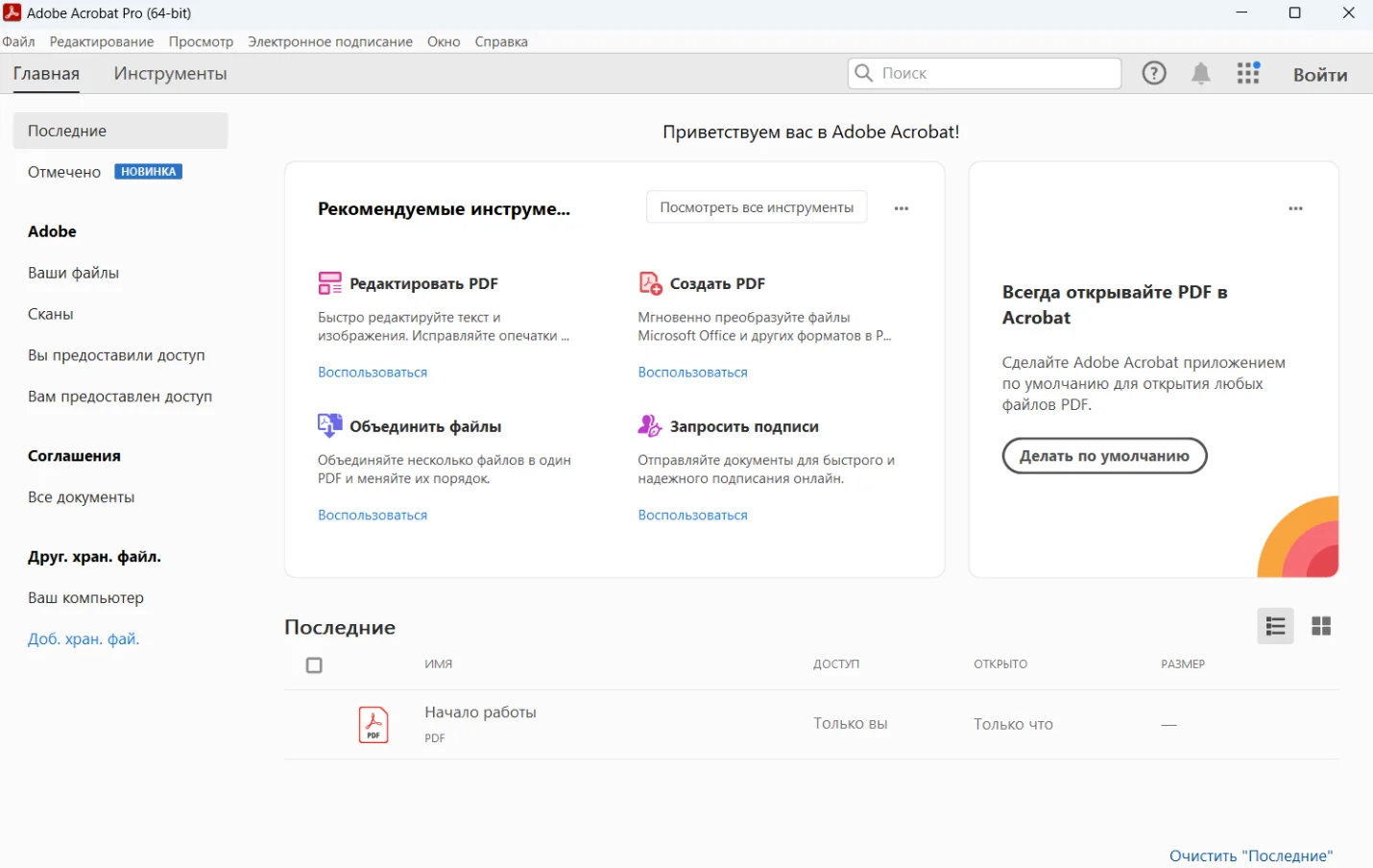Open the Электронное подписание menu

point(330,41)
